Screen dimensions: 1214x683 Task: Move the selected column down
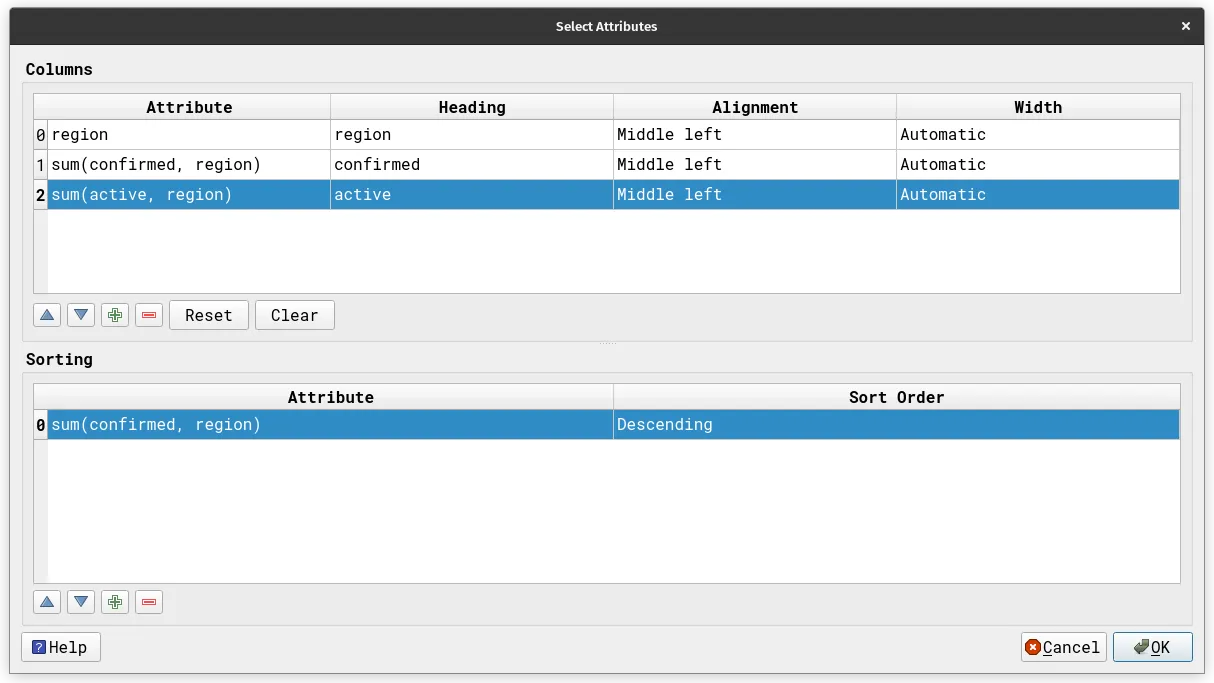80,314
